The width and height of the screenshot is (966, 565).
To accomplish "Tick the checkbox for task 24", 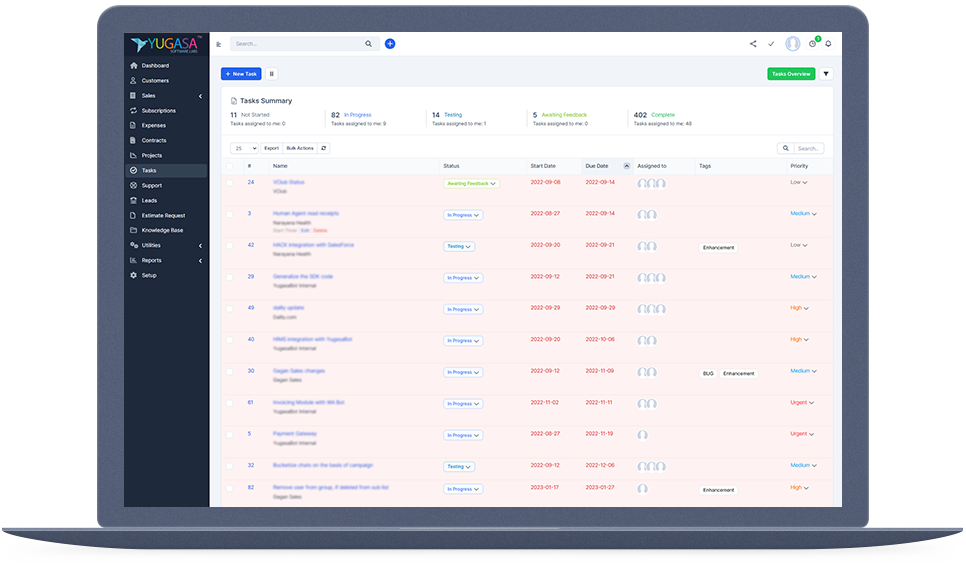I will [229, 183].
